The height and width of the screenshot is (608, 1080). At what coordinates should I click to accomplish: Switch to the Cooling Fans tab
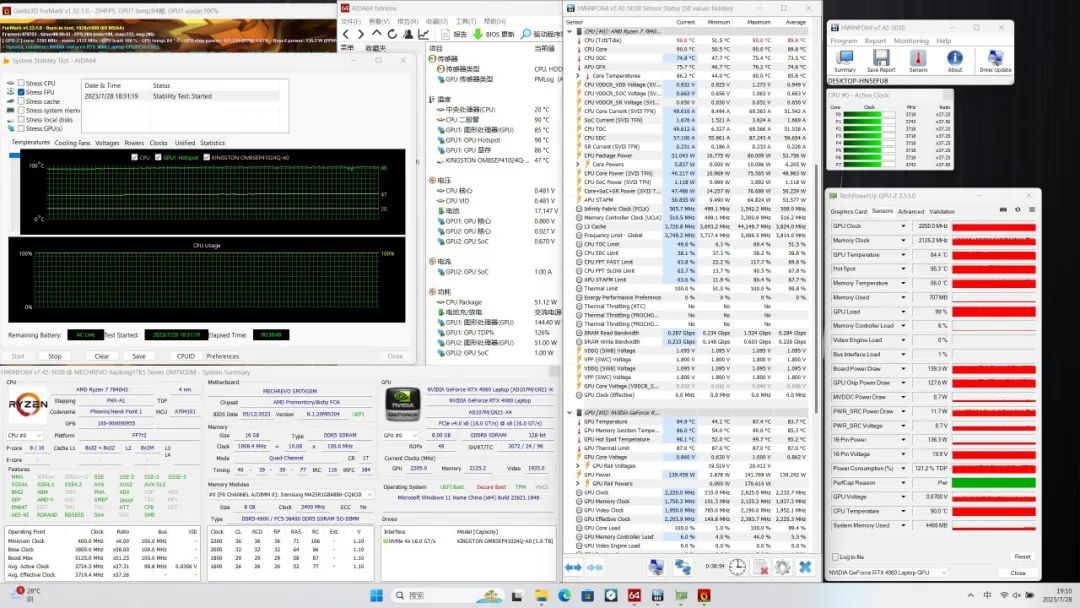tap(72, 143)
